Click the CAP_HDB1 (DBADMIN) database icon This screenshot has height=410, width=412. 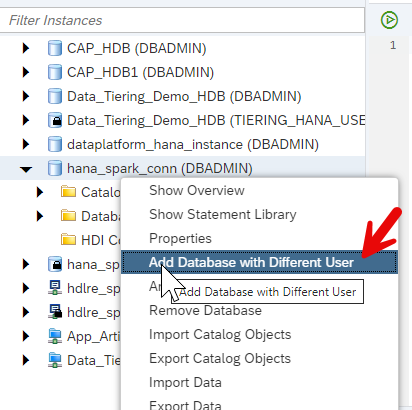(x=55, y=72)
